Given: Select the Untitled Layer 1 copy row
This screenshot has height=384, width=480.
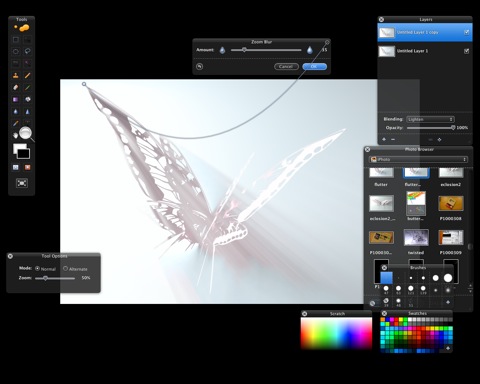Looking at the screenshot, I should coord(425,32).
